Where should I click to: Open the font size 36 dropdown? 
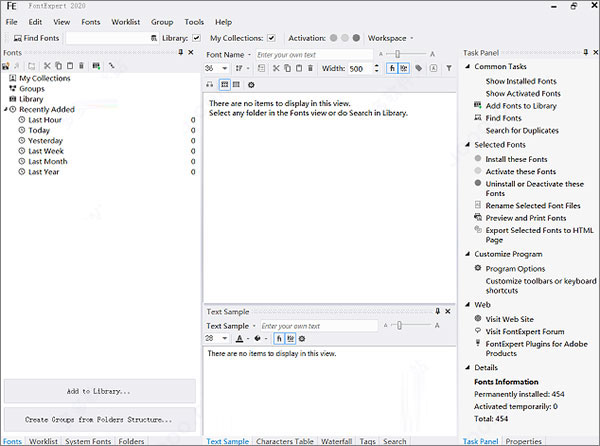225,68
